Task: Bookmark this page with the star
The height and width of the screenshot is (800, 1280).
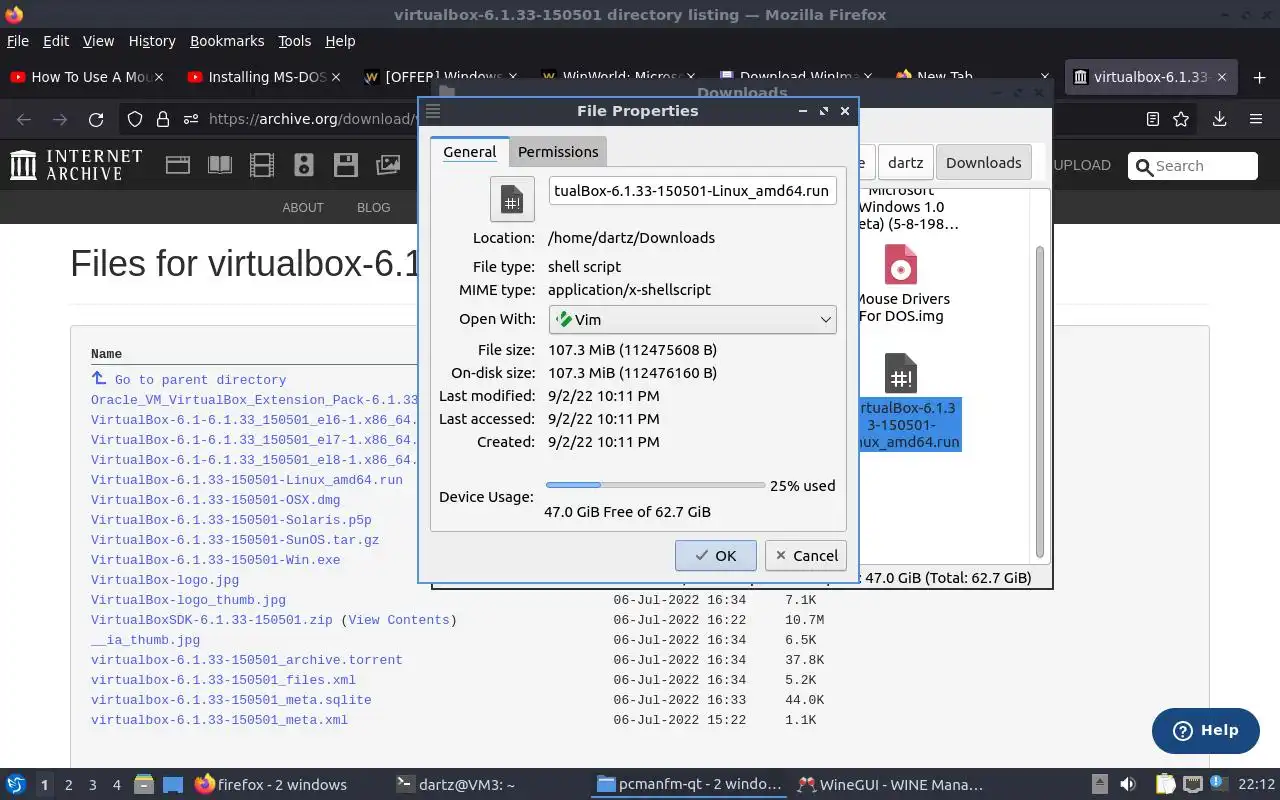Action: point(1181,119)
